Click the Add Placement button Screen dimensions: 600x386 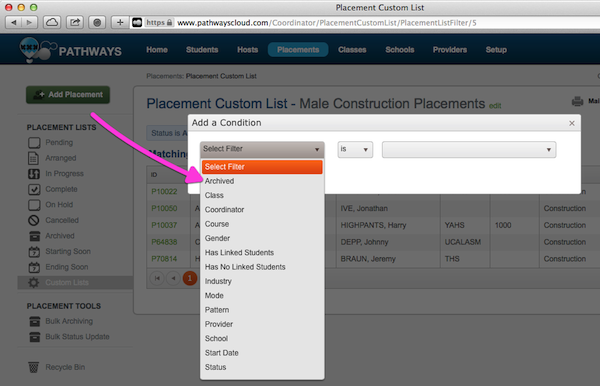[x=68, y=95]
